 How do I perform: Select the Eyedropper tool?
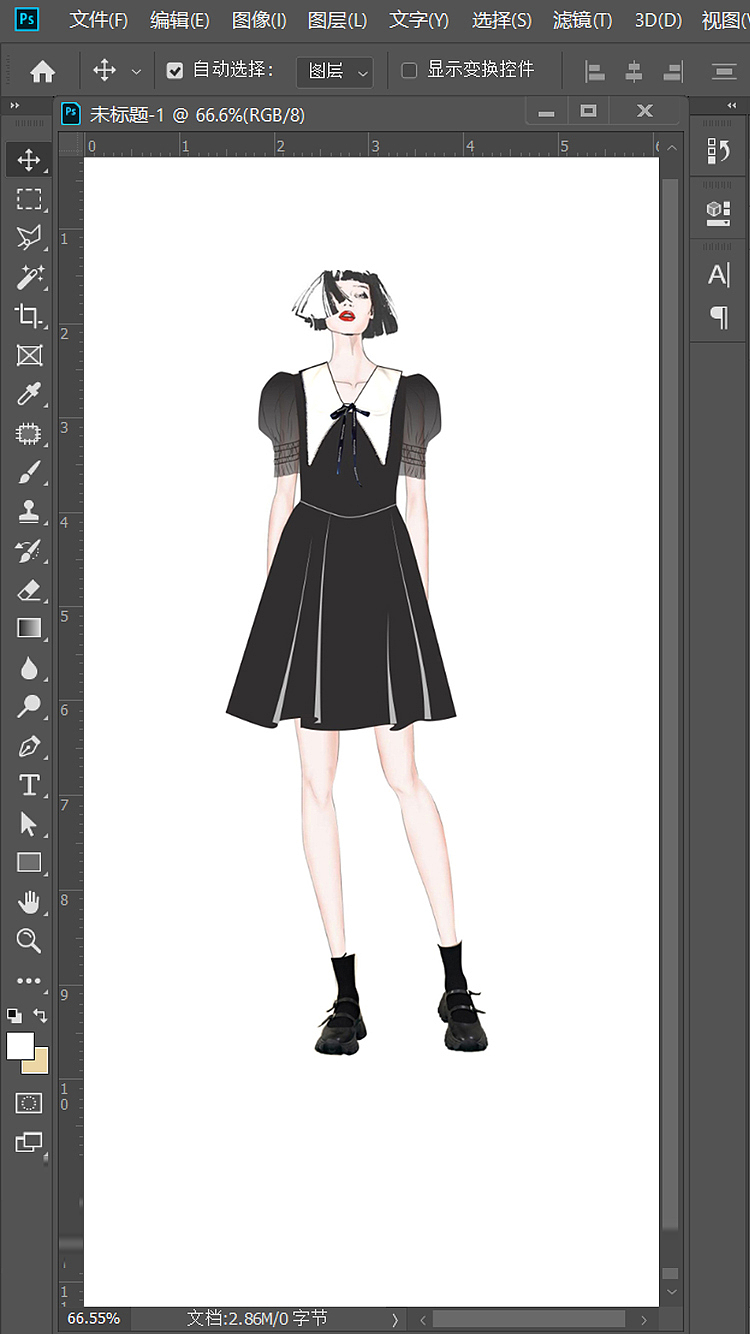(29, 394)
